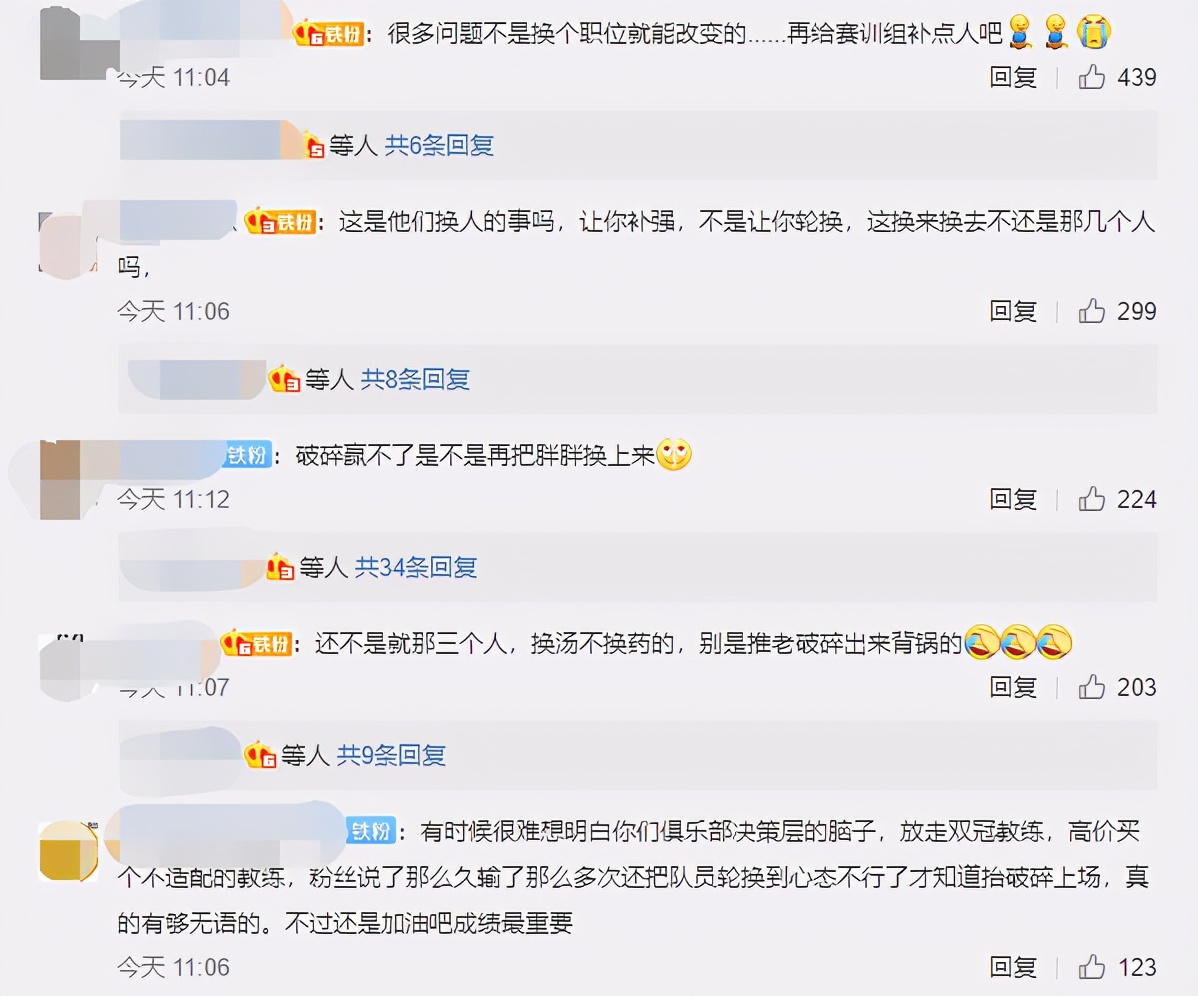Like the comment with 203 likes
This screenshot has width=1198, height=996.
pyautogui.click(x=1092, y=687)
